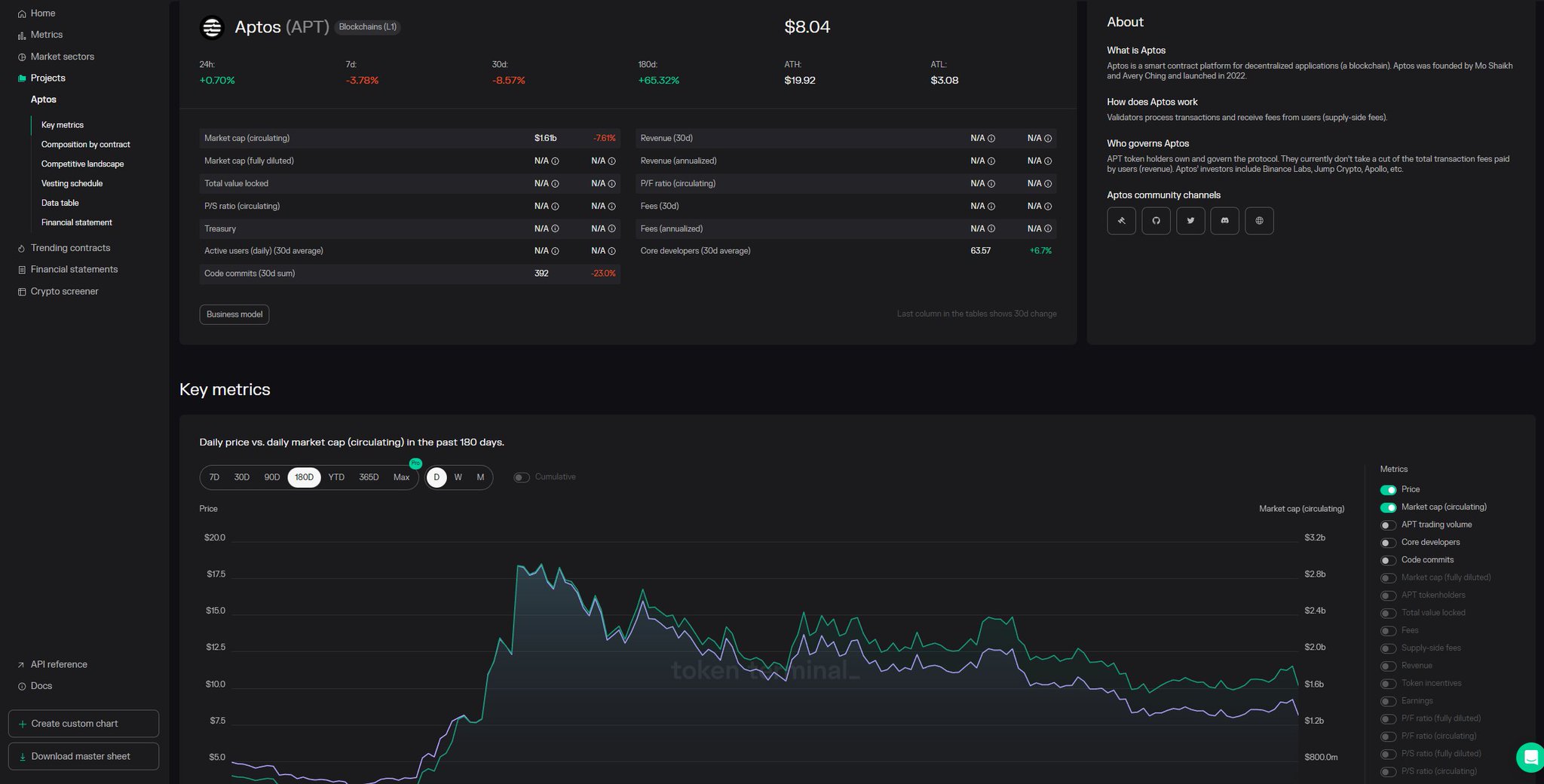This screenshot has height=784, width=1544.
Task: Click the Aptos logo beside the title
Action: [212, 27]
